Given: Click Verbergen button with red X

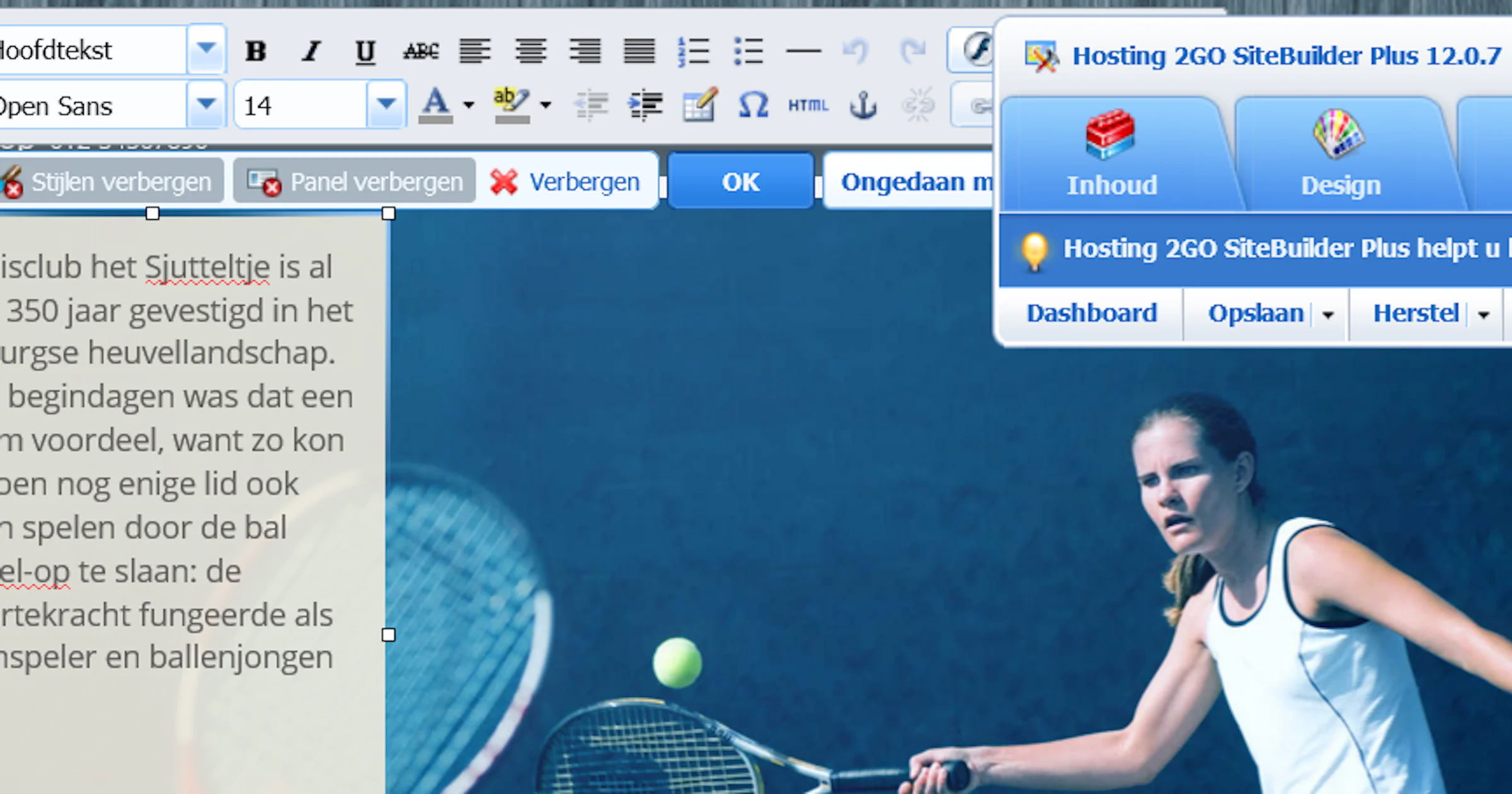Looking at the screenshot, I should click(566, 181).
